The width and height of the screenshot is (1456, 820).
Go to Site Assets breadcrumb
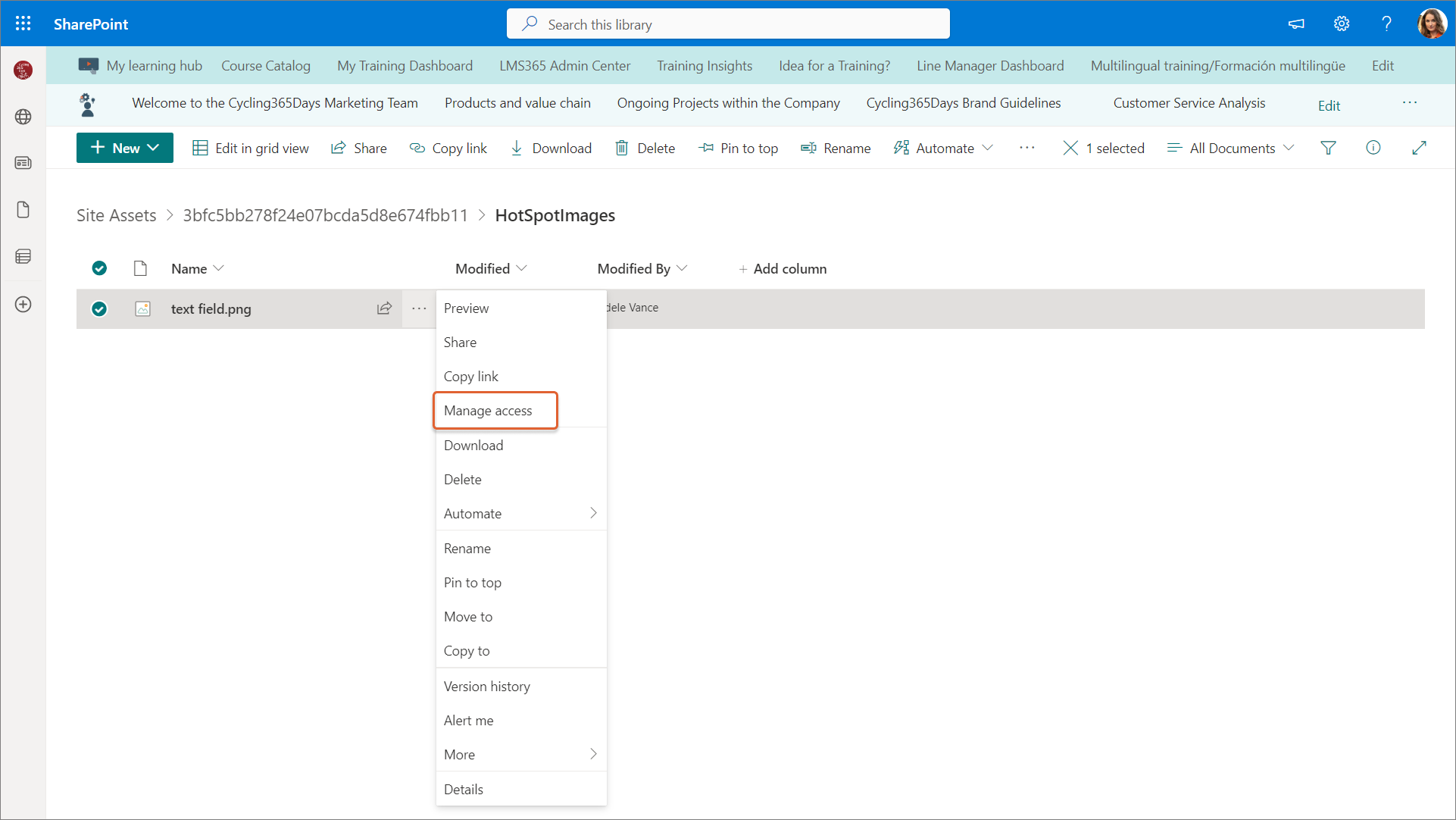(x=117, y=215)
